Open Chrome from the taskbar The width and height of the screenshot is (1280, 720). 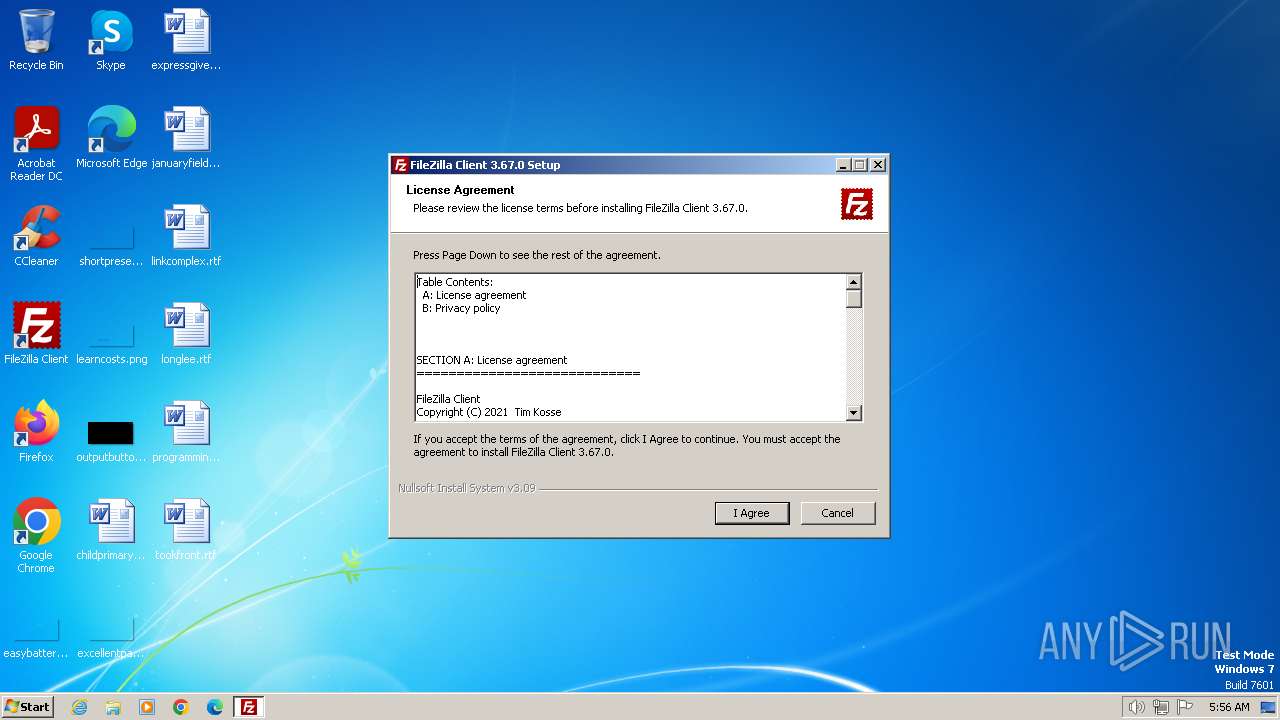(x=181, y=707)
